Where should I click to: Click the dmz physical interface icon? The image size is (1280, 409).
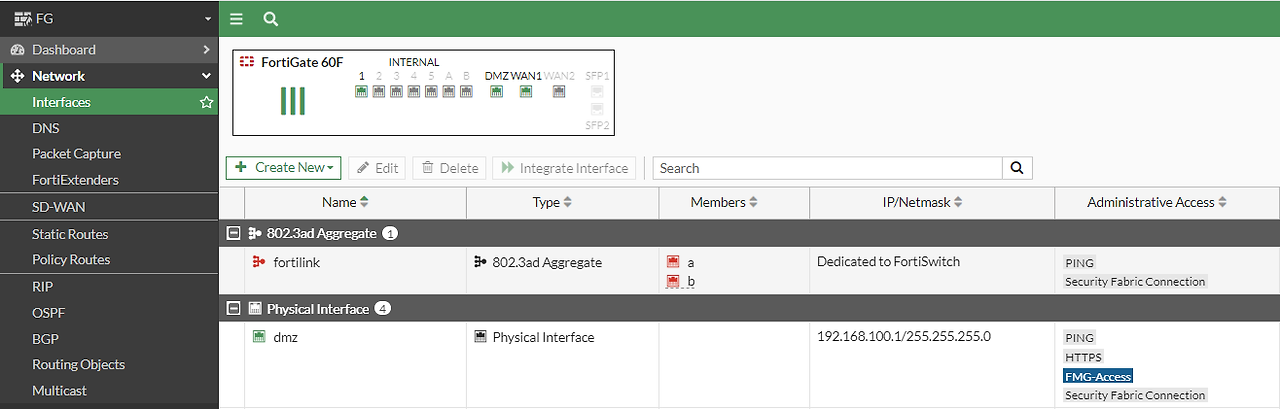(259, 337)
